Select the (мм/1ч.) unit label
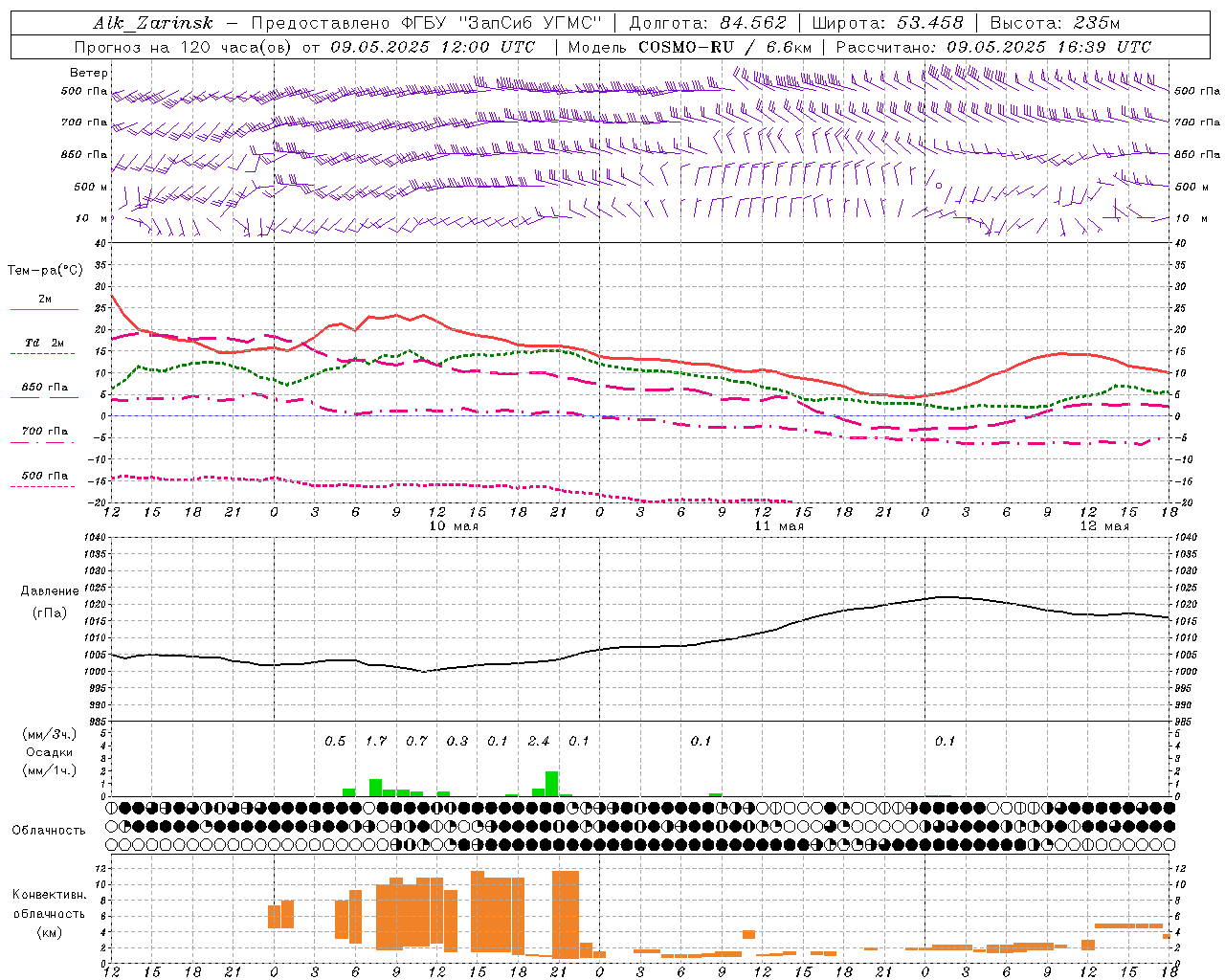 click(50, 770)
